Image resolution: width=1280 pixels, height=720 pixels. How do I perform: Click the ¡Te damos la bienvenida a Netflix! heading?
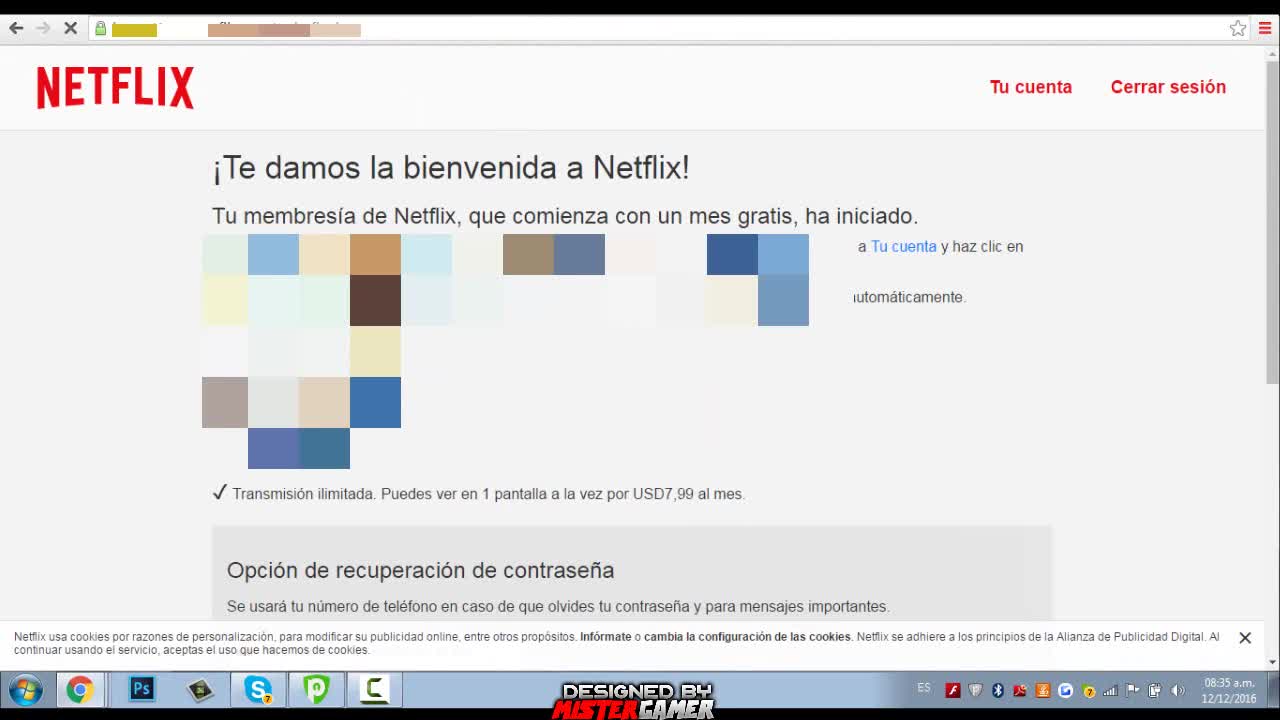click(451, 167)
